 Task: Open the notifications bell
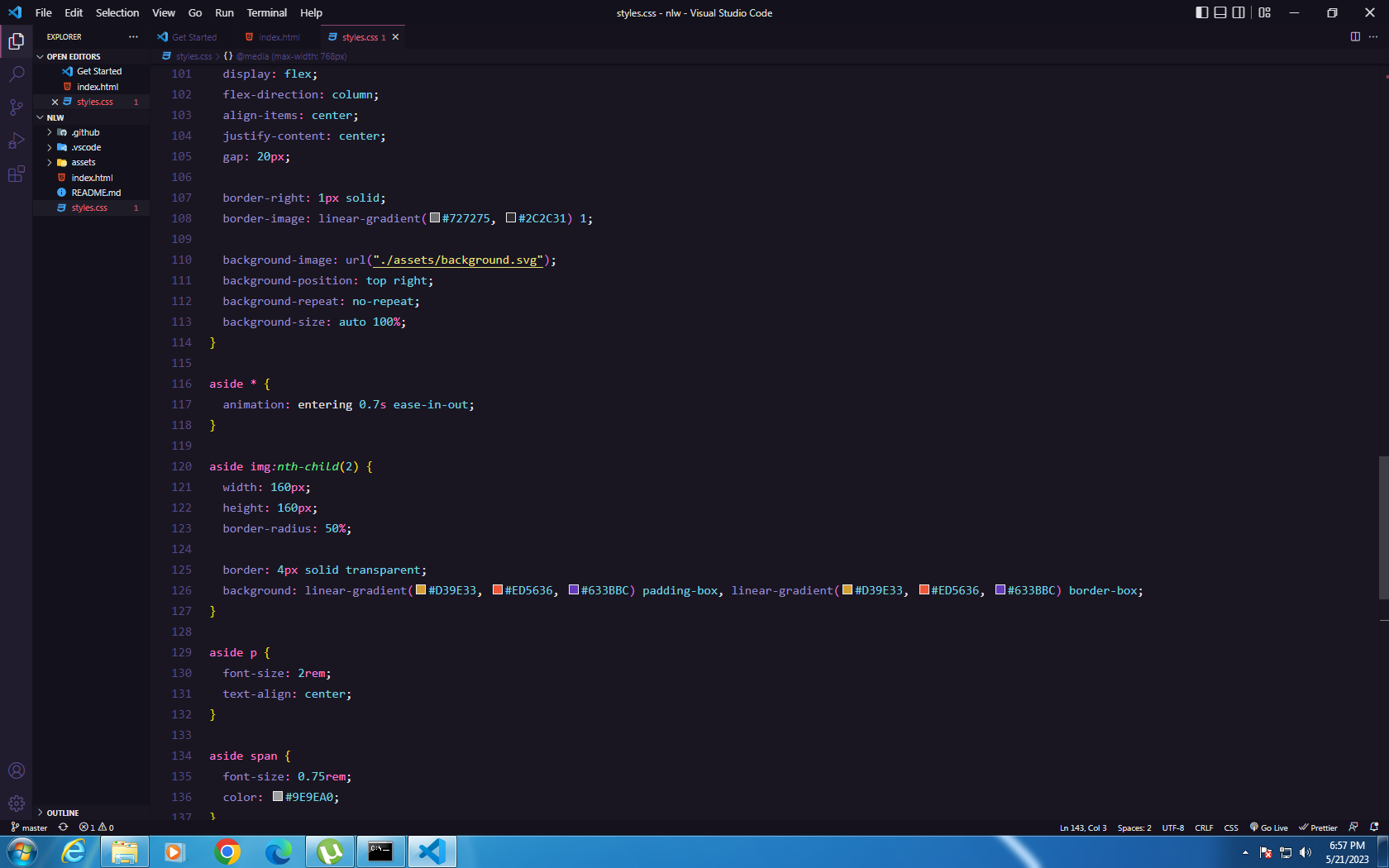(x=1374, y=827)
